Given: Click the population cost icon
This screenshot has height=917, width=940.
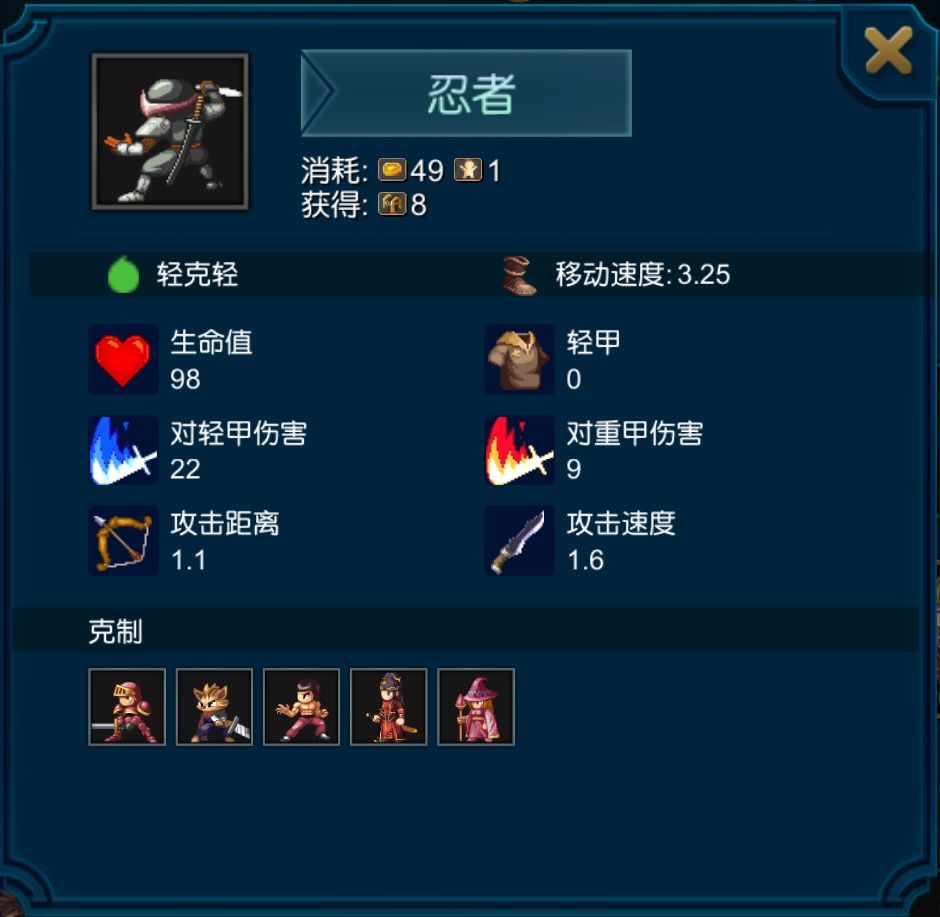Looking at the screenshot, I should (x=468, y=170).
